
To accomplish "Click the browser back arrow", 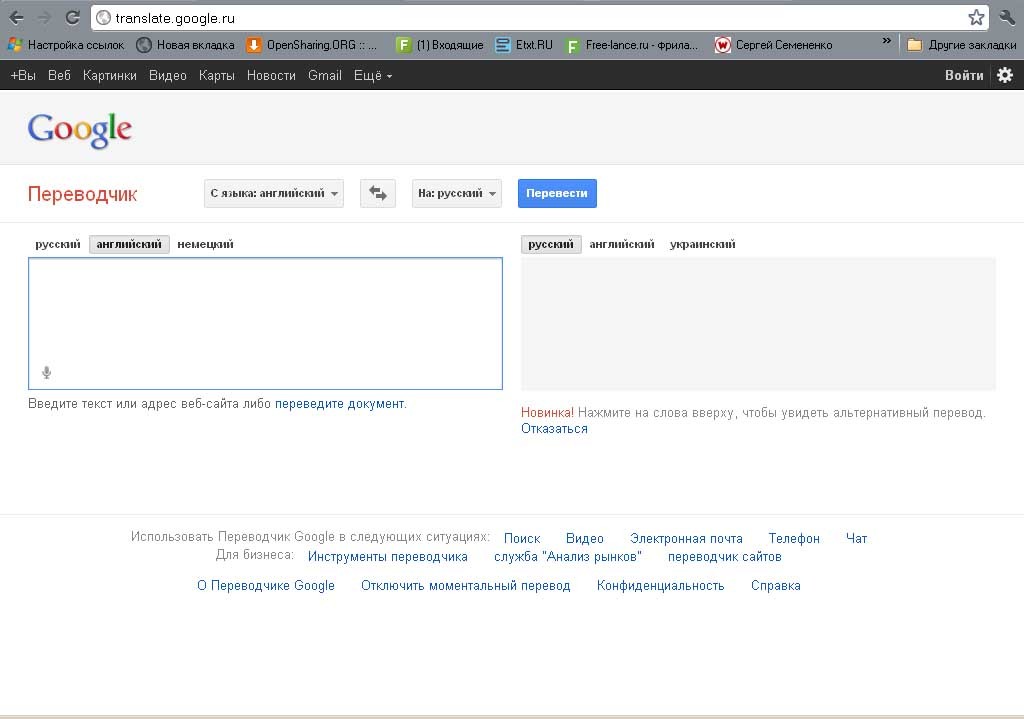I will tap(16, 18).
